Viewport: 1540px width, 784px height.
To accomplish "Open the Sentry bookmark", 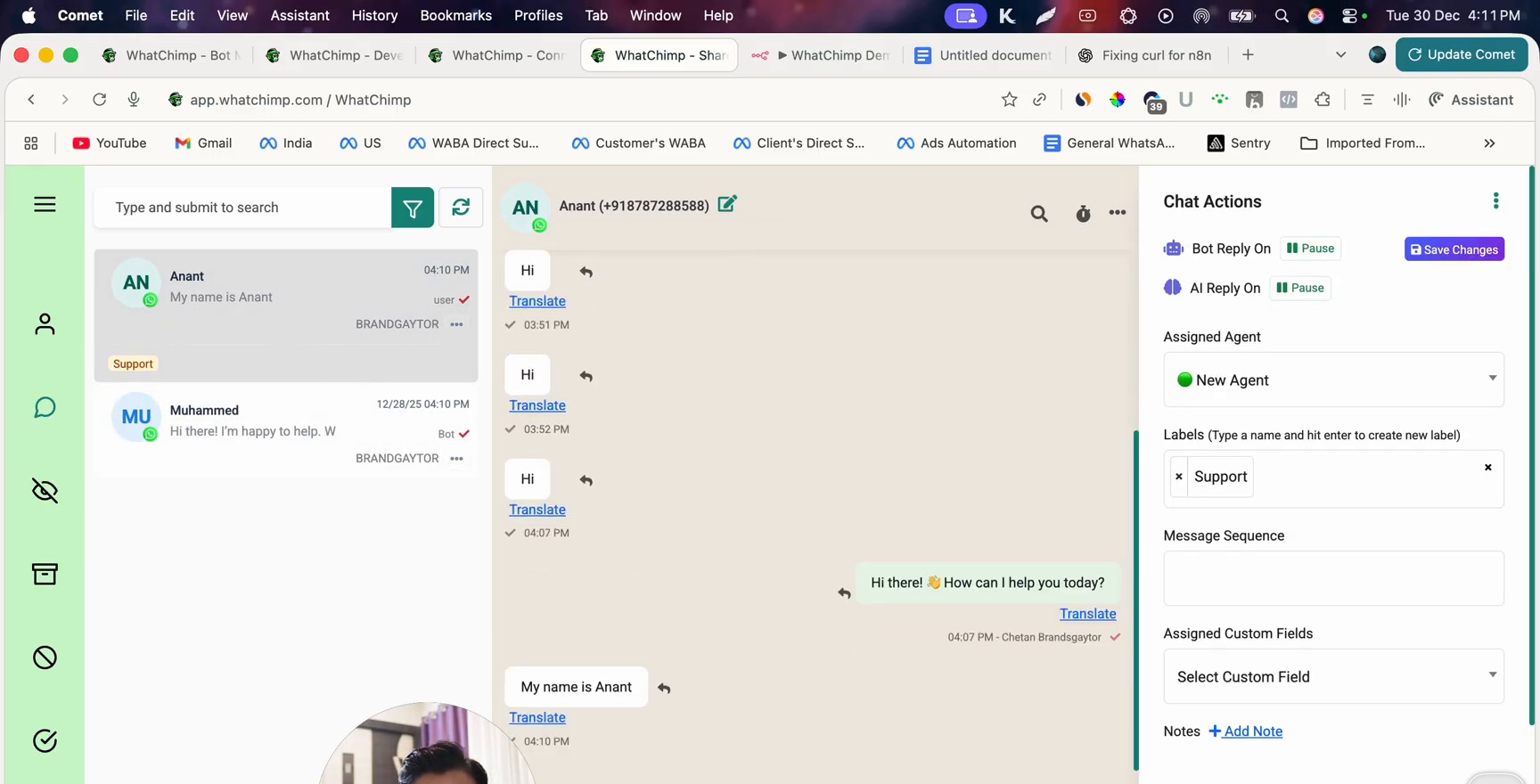I will [1239, 143].
